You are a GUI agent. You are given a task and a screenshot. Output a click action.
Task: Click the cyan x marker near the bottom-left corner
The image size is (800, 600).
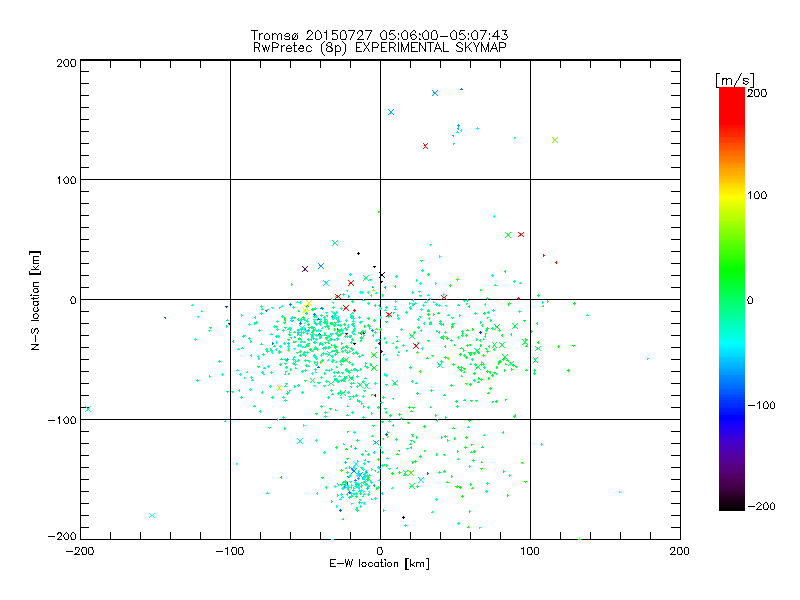pyautogui.click(x=152, y=515)
